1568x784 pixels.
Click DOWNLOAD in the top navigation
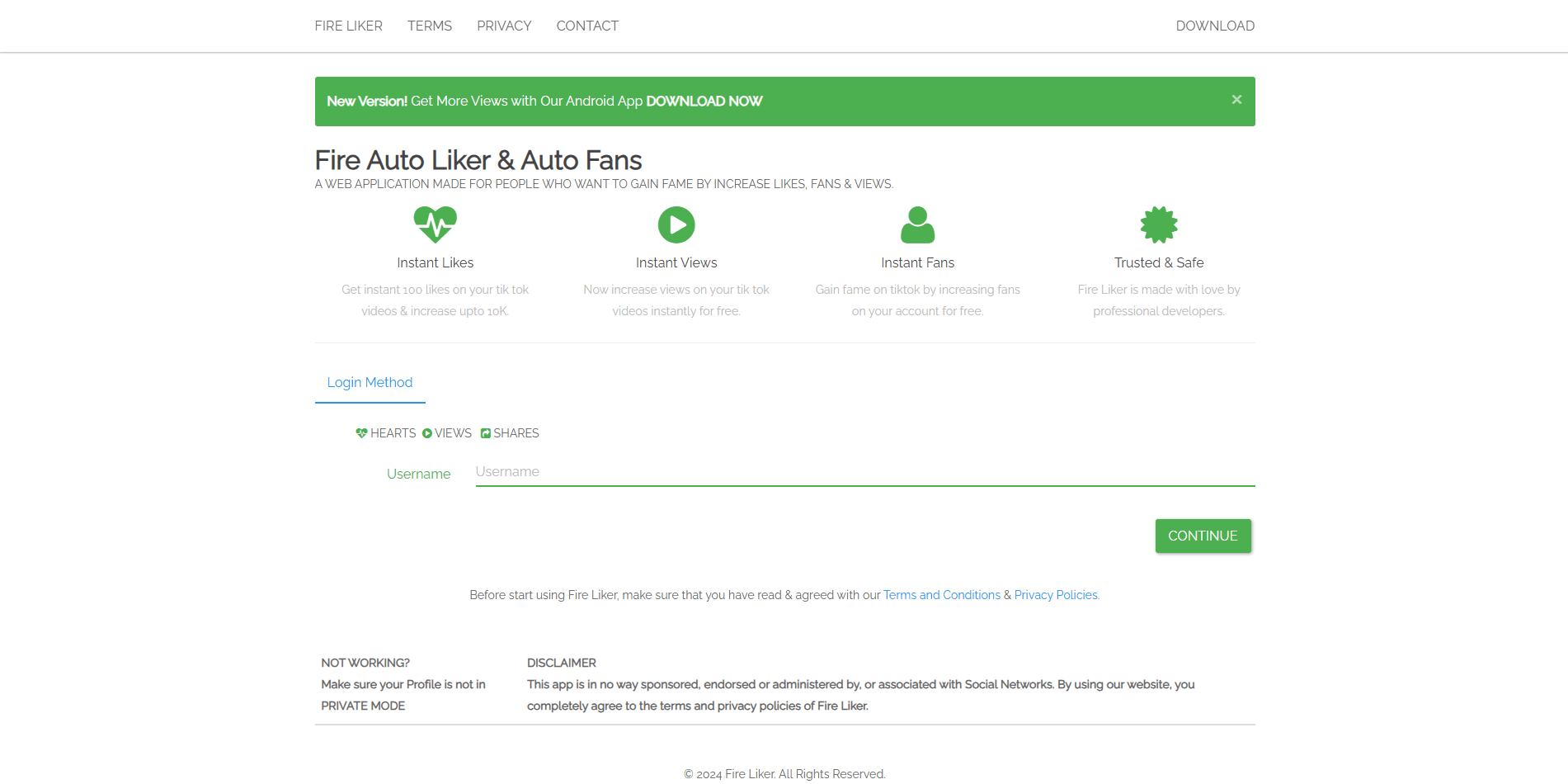pos(1215,26)
